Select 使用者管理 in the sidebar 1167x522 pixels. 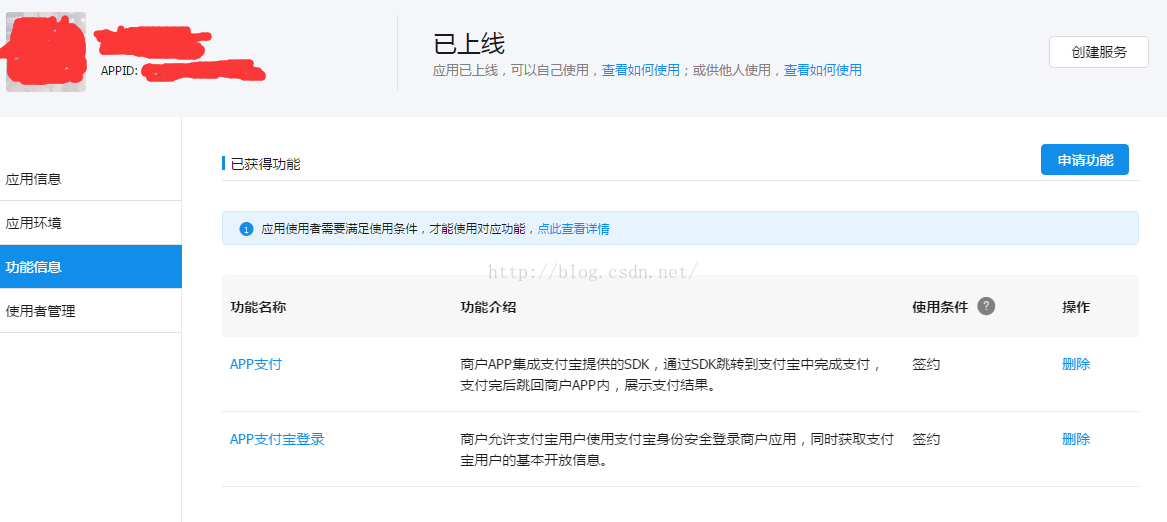(x=91, y=311)
